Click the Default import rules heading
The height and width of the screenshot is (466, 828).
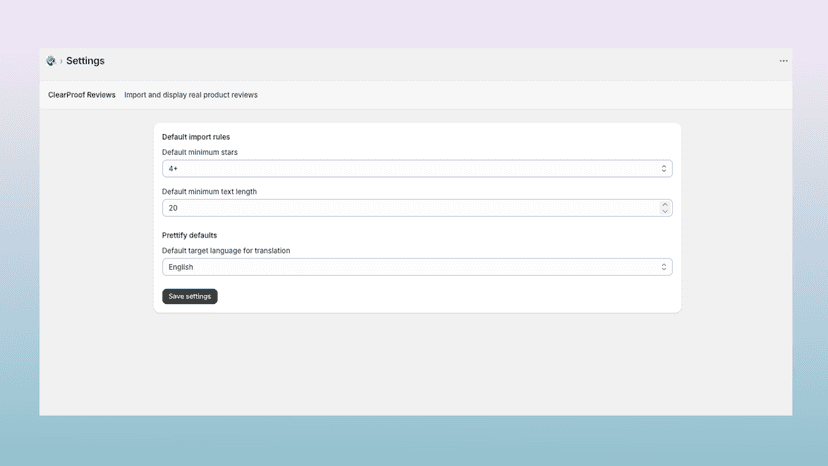(x=196, y=137)
